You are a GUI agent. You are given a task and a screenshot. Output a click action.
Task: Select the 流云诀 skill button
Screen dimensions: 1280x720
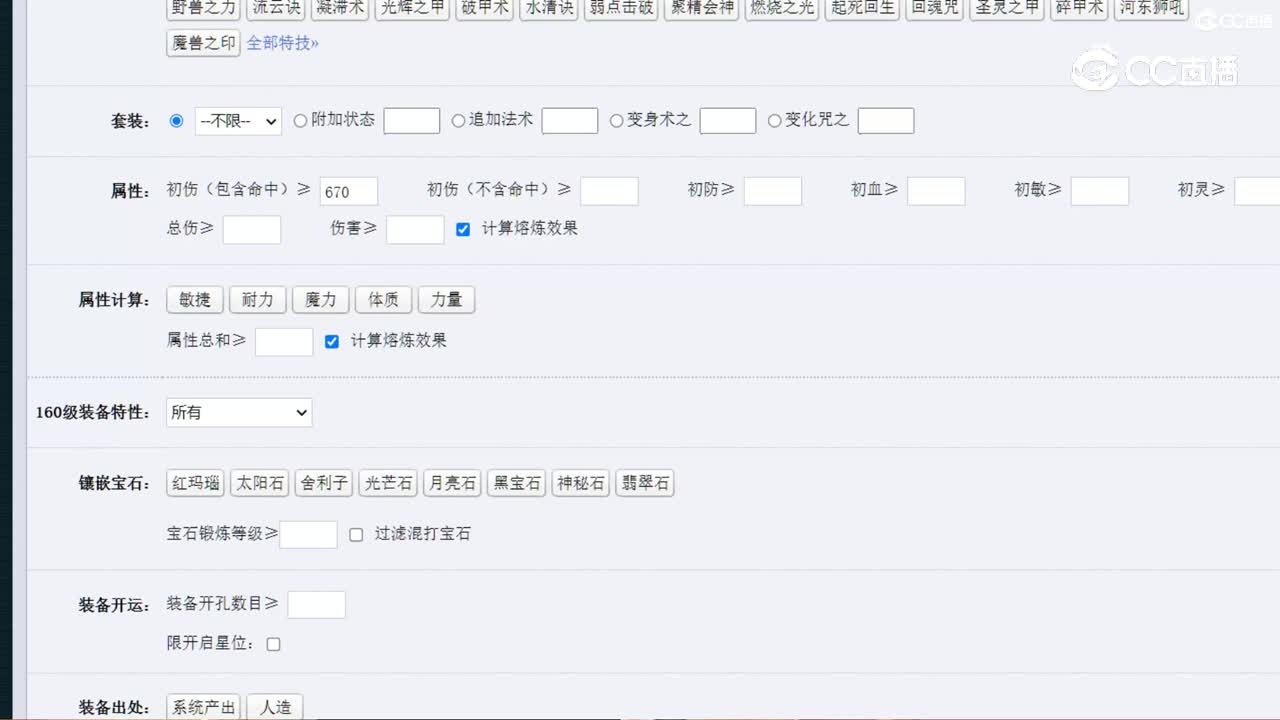[x=274, y=9]
